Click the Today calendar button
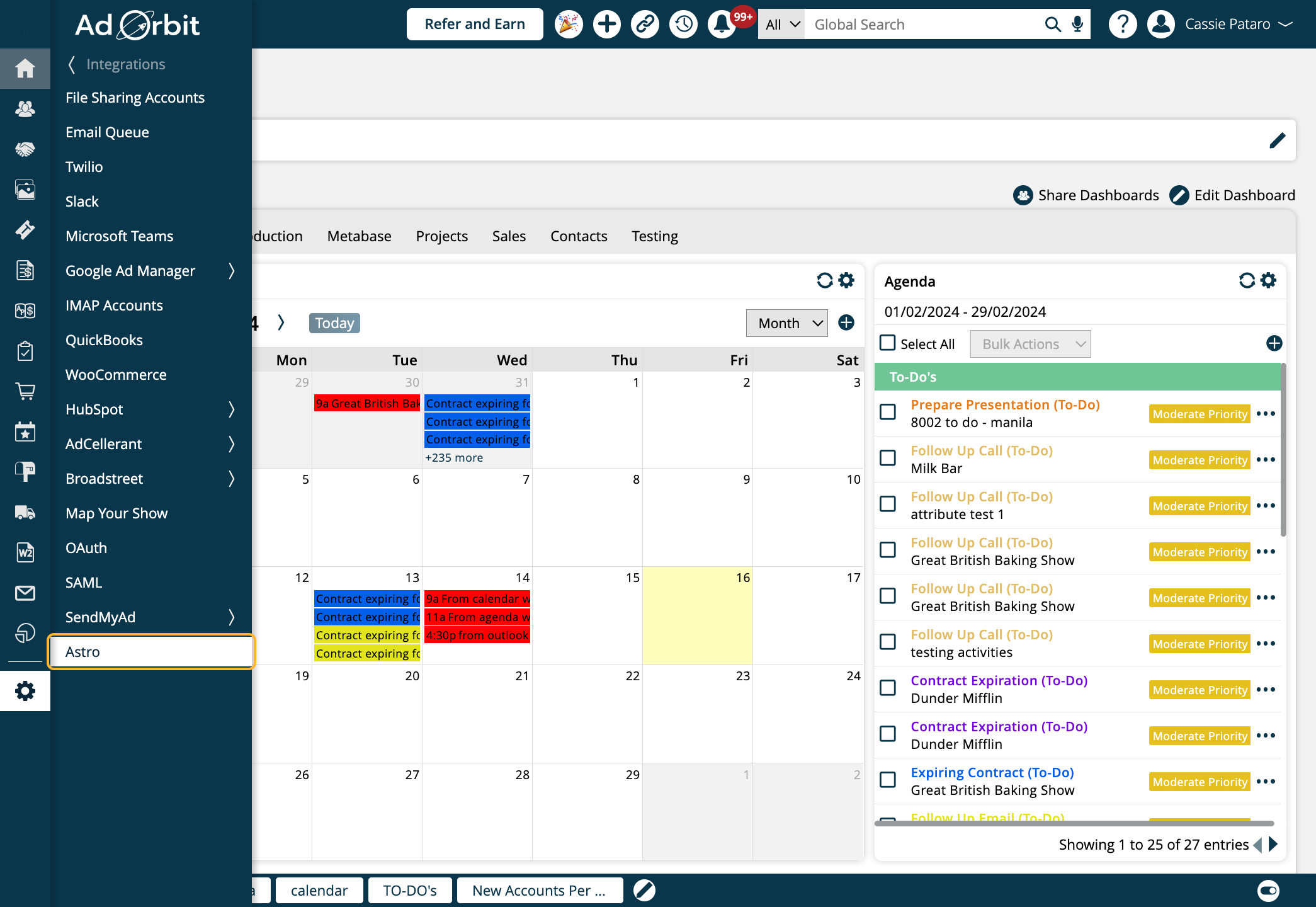This screenshot has width=1316, height=907. 334,323
